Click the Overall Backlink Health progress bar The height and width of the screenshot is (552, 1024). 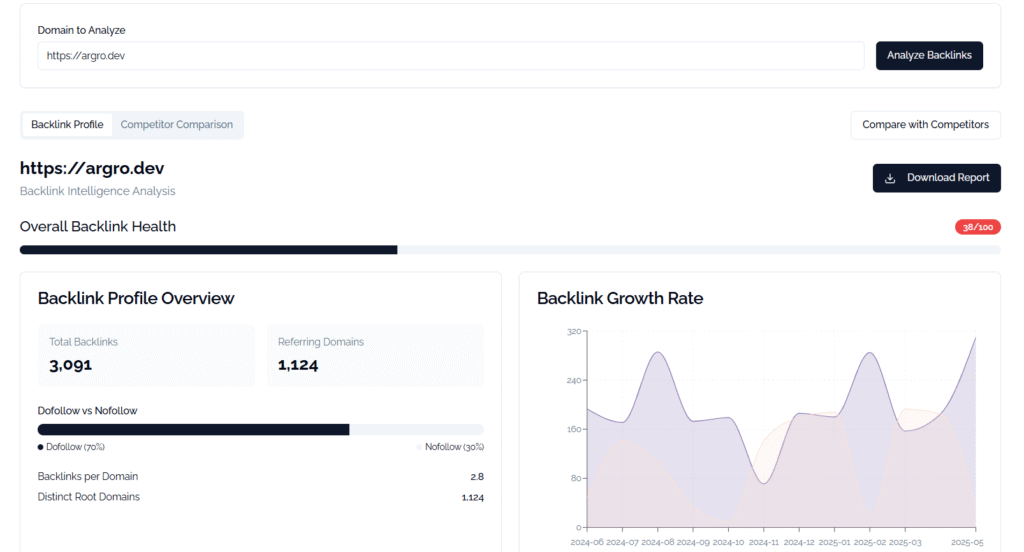point(510,250)
